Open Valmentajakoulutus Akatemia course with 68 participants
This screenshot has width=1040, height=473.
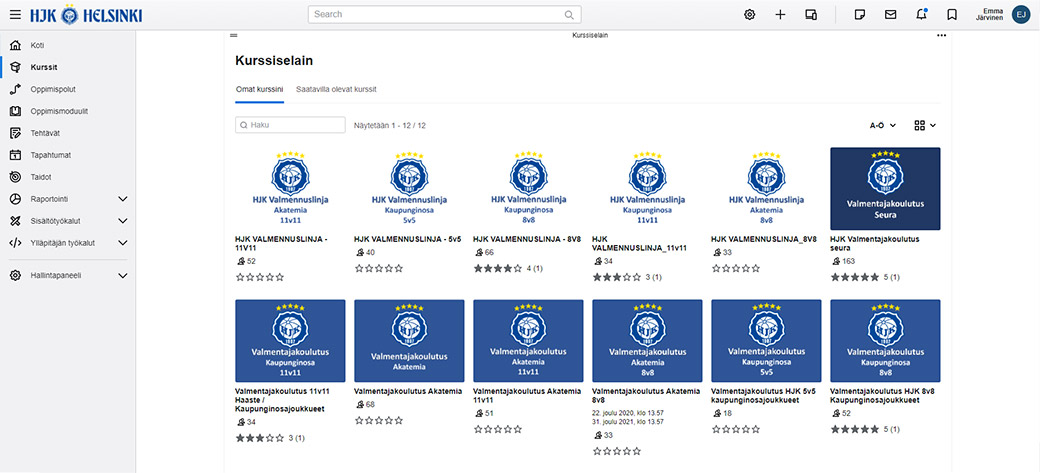[408, 391]
